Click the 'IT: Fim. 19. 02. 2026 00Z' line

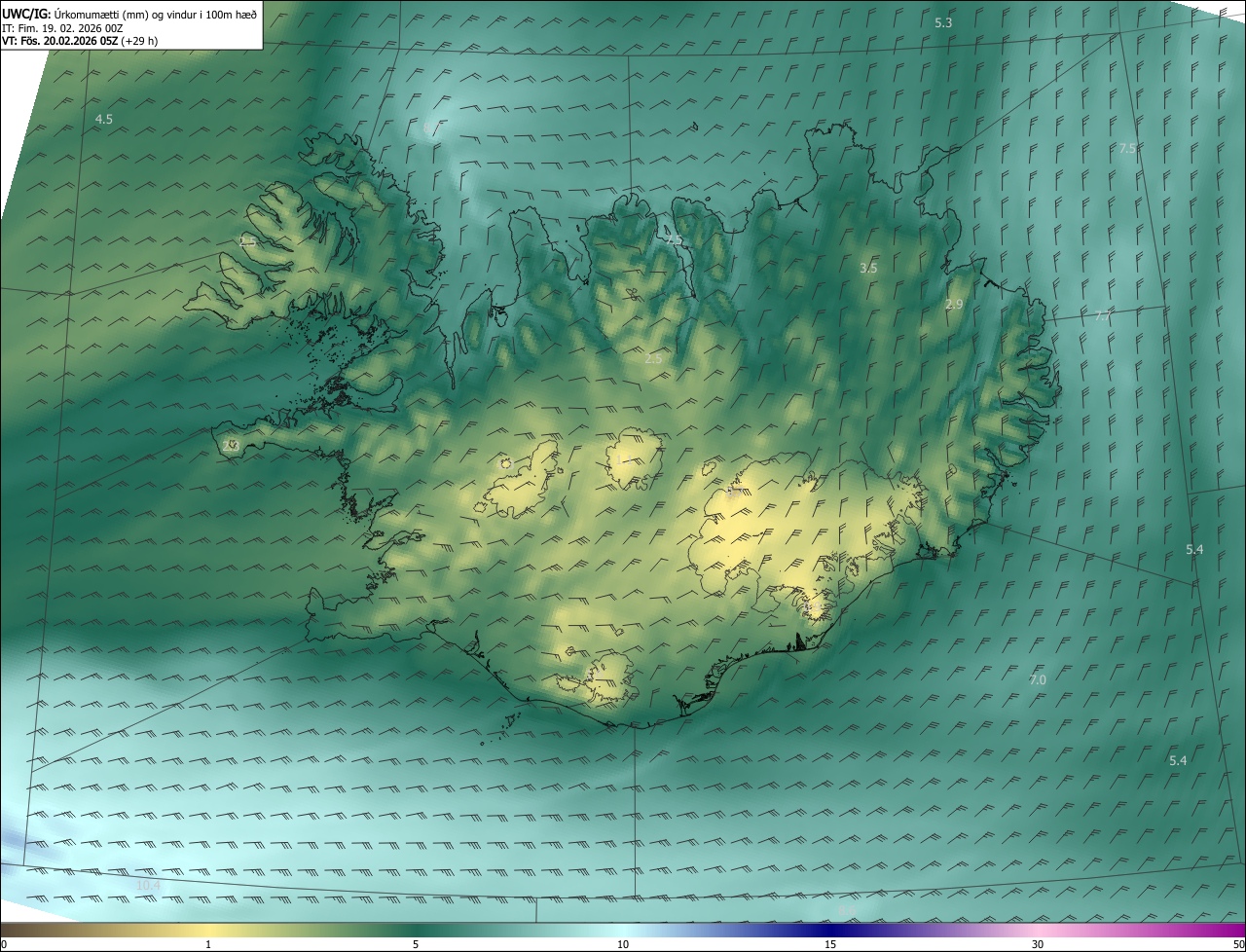pos(61,28)
